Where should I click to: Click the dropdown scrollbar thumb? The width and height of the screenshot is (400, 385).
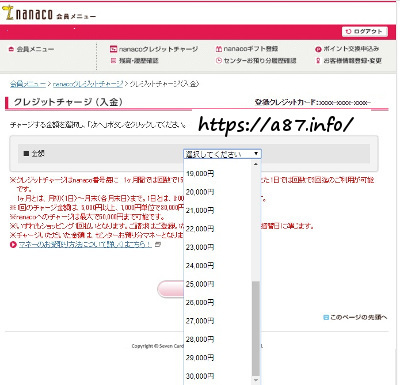pyautogui.click(x=256, y=329)
